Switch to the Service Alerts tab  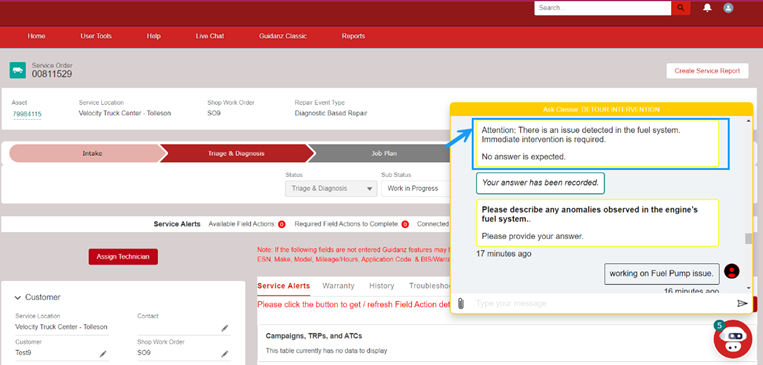284,286
